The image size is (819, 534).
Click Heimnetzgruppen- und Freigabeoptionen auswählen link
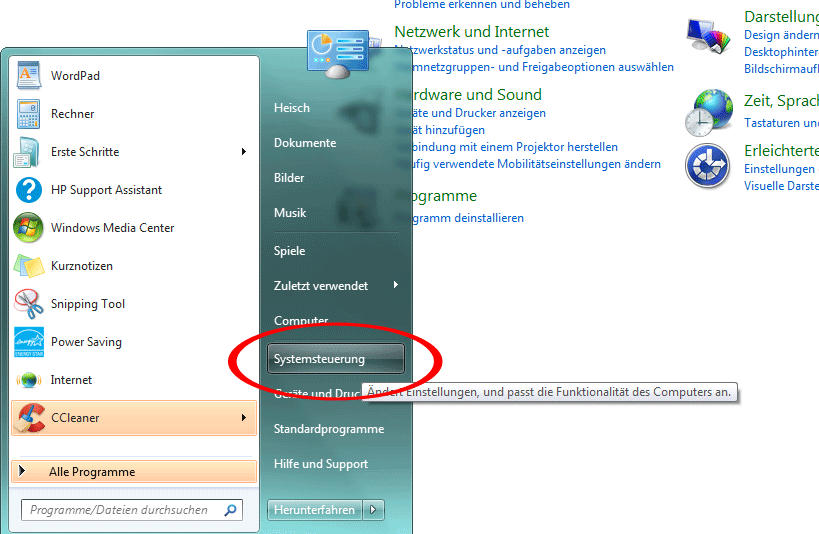pos(534,67)
